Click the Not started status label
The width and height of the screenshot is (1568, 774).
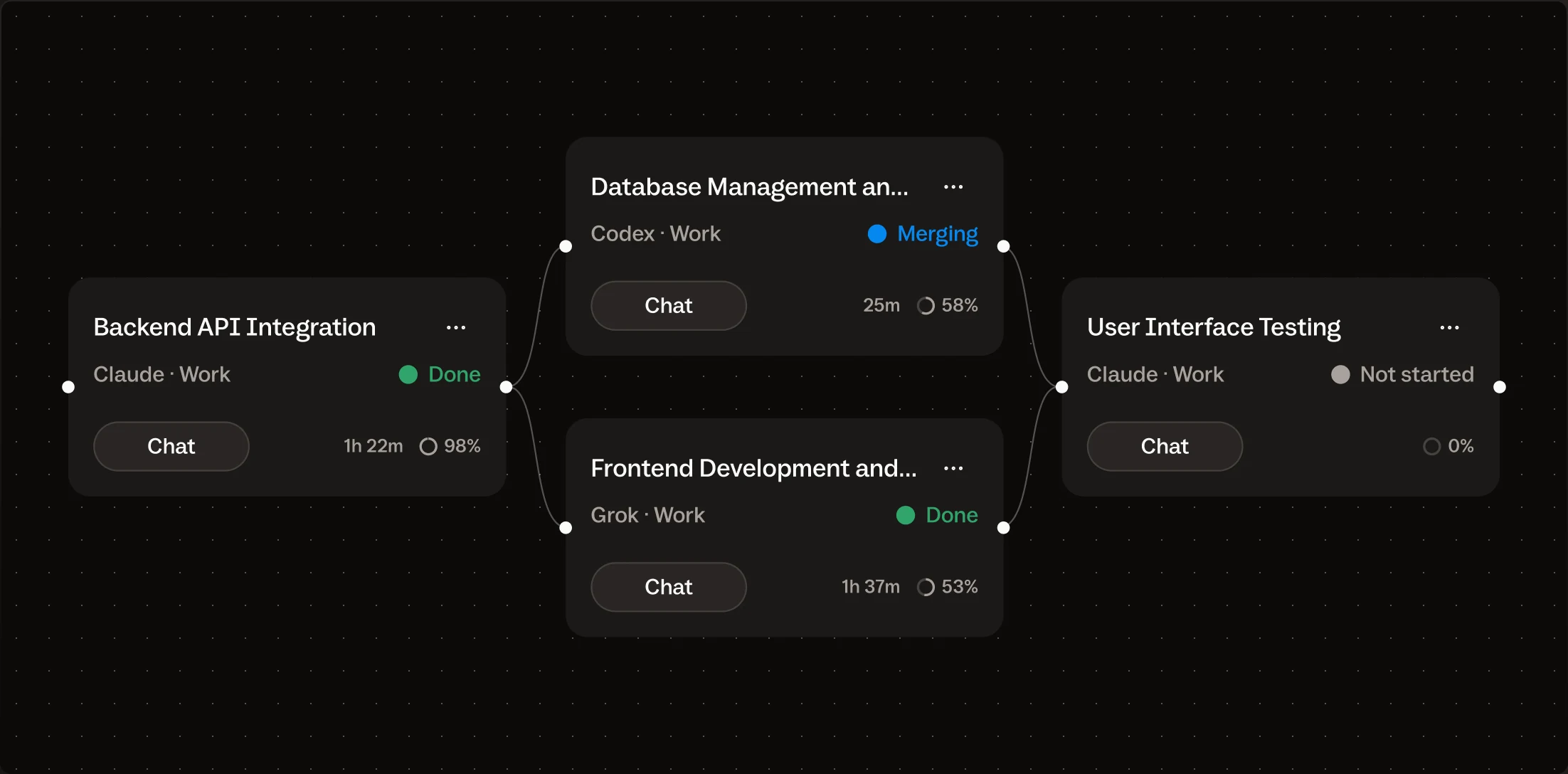pos(1417,374)
